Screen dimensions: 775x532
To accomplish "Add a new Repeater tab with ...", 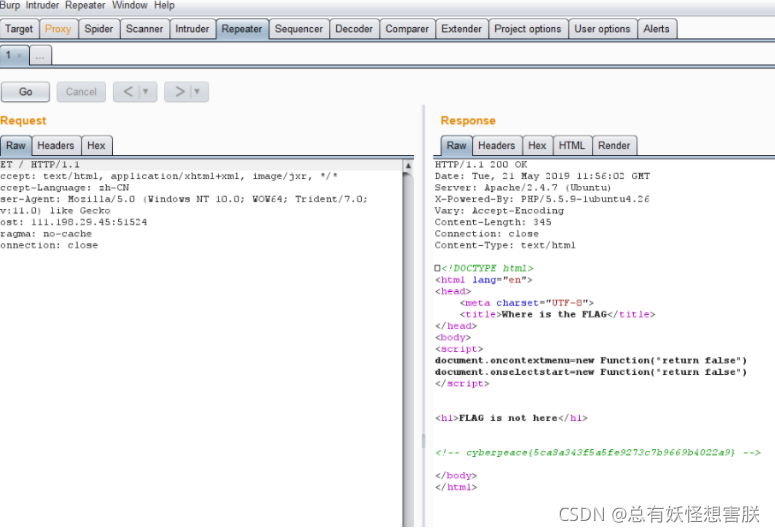I will pyautogui.click(x=40, y=56).
